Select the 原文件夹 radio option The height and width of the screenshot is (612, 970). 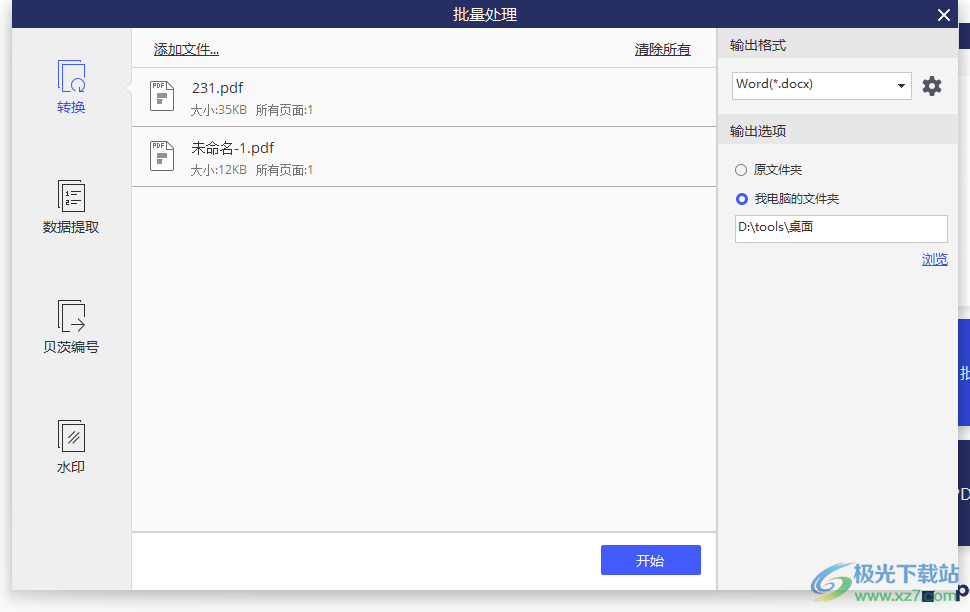pyautogui.click(x=741, y=170)
